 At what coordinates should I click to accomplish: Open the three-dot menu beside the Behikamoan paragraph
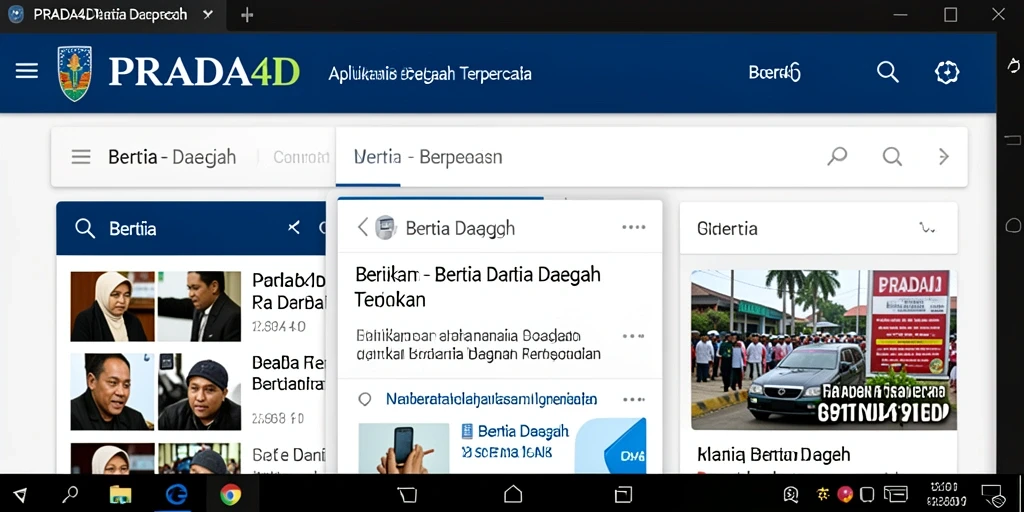[633, 336]
